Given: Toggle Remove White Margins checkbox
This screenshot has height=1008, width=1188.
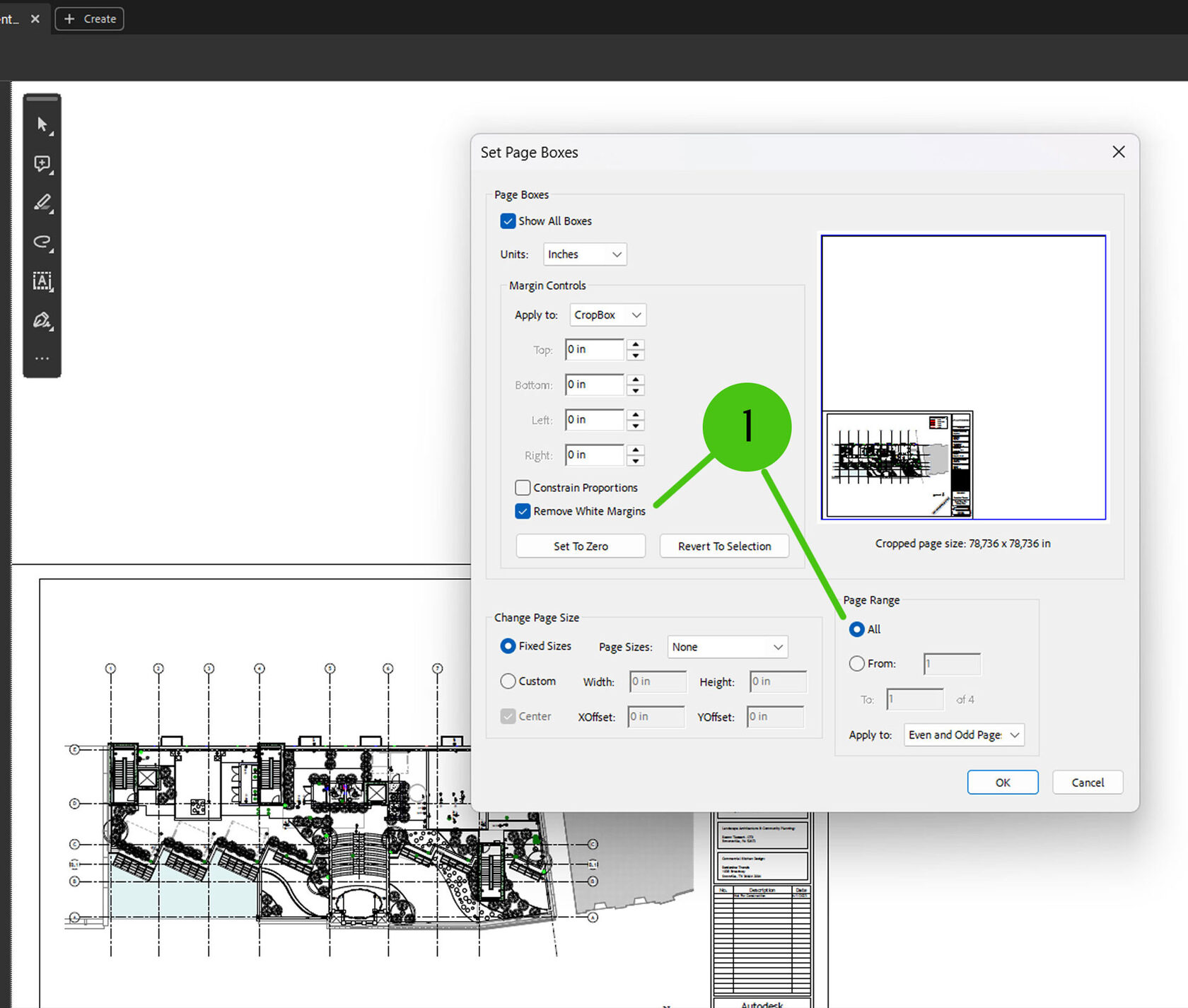Looking at the screenshot, I should [523, 511].
